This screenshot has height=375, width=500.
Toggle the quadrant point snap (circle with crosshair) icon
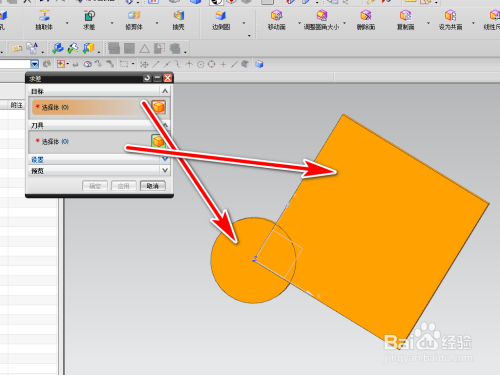[x=212, y=64]
